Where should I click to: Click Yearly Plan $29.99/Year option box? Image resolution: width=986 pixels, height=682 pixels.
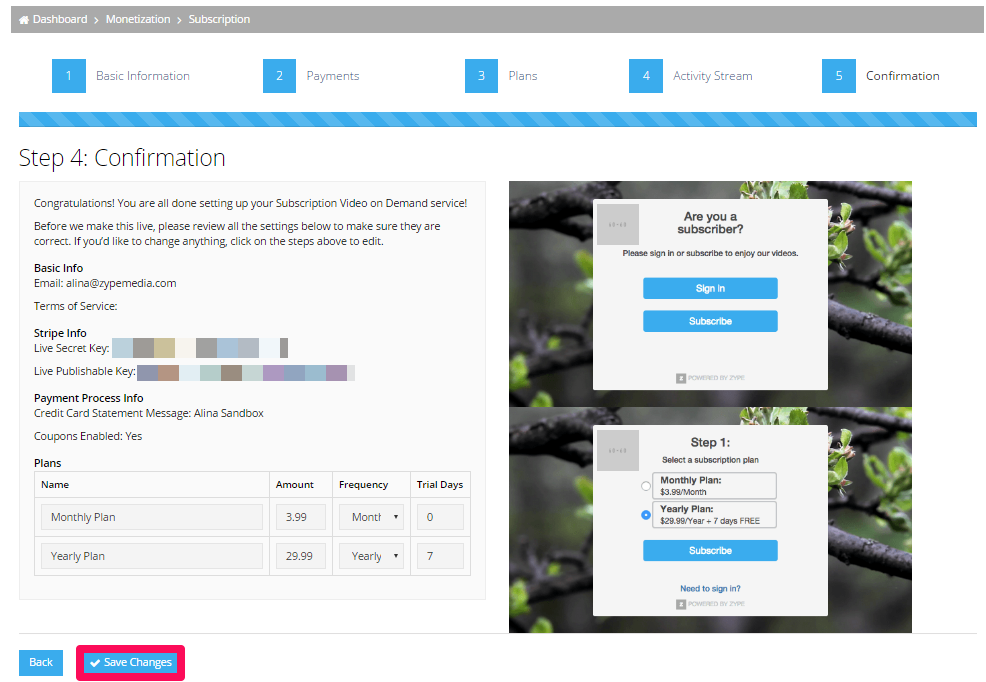714,515
